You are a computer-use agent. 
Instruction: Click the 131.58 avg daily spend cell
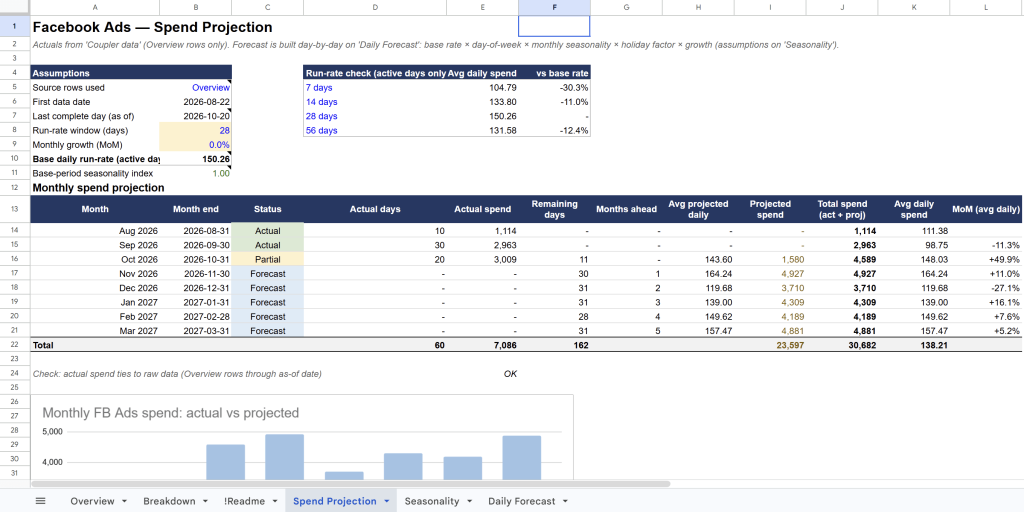point(483,130)
